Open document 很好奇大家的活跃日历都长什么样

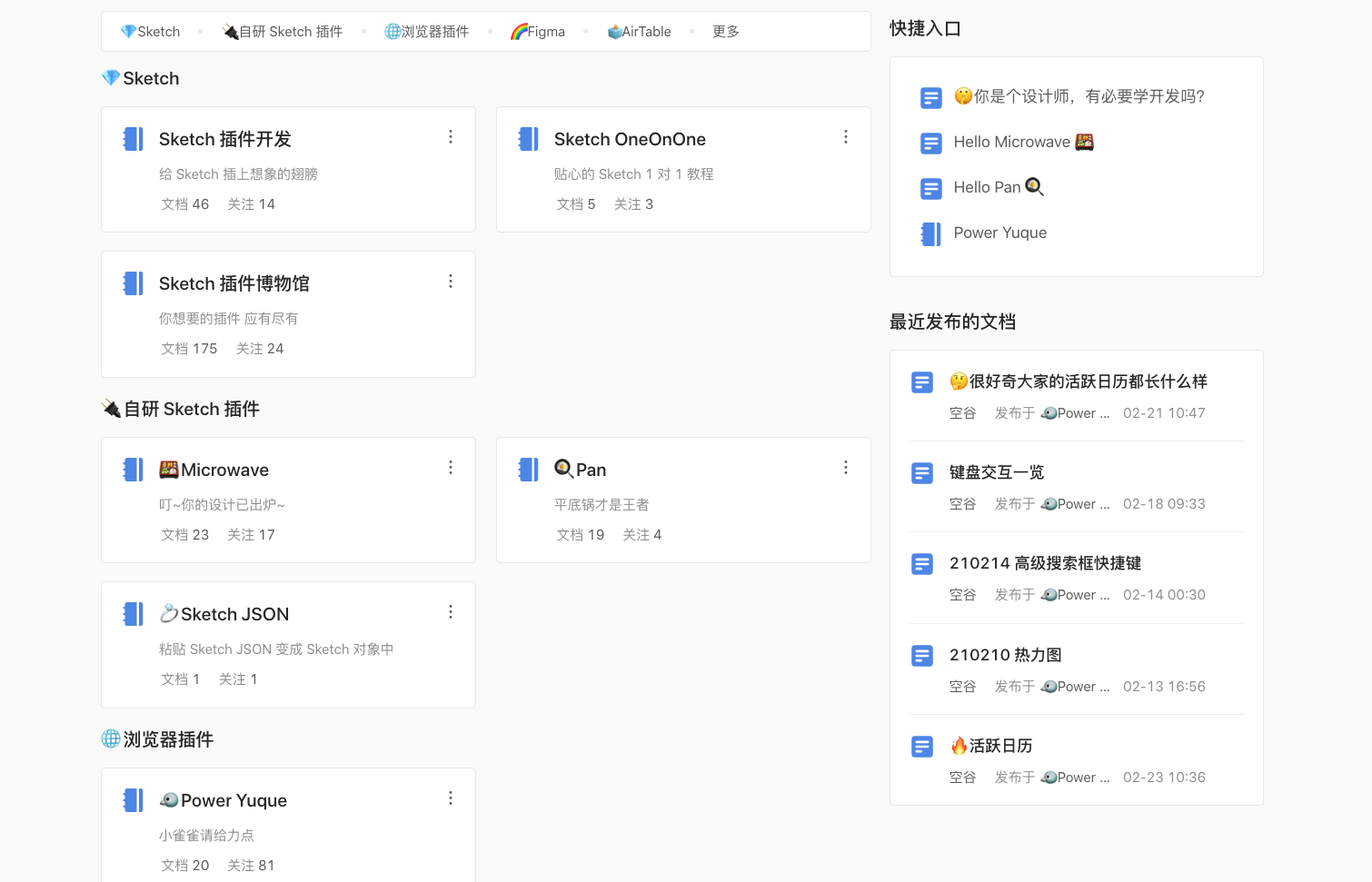[x=1079, y=382]
